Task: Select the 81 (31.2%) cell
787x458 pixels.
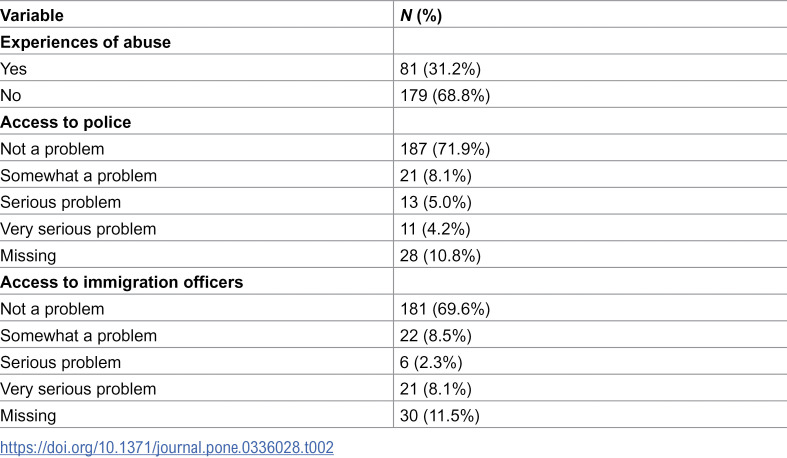Action: click(x=440, y=69)
